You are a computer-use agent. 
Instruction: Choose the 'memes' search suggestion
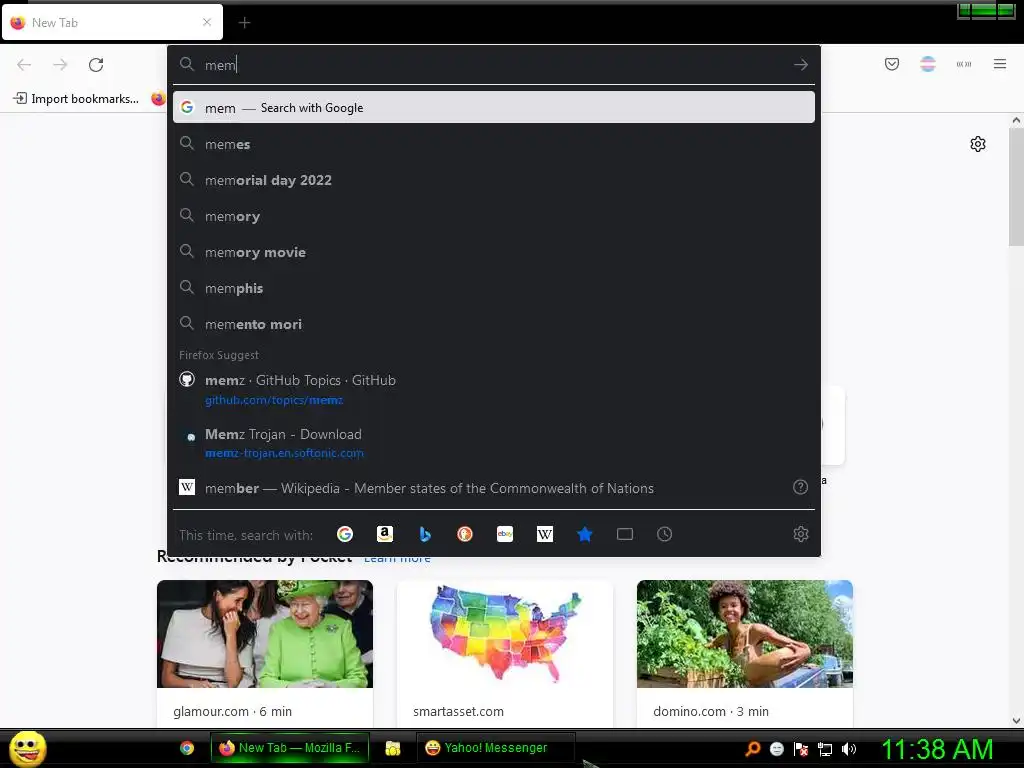point(494,144)
